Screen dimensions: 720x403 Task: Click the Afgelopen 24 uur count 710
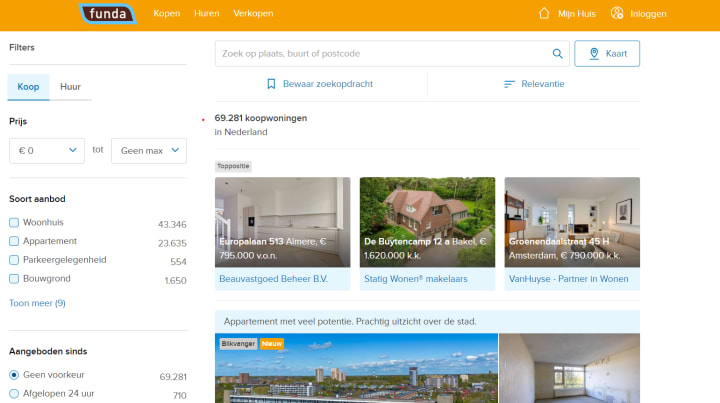(x=180, y=395)
